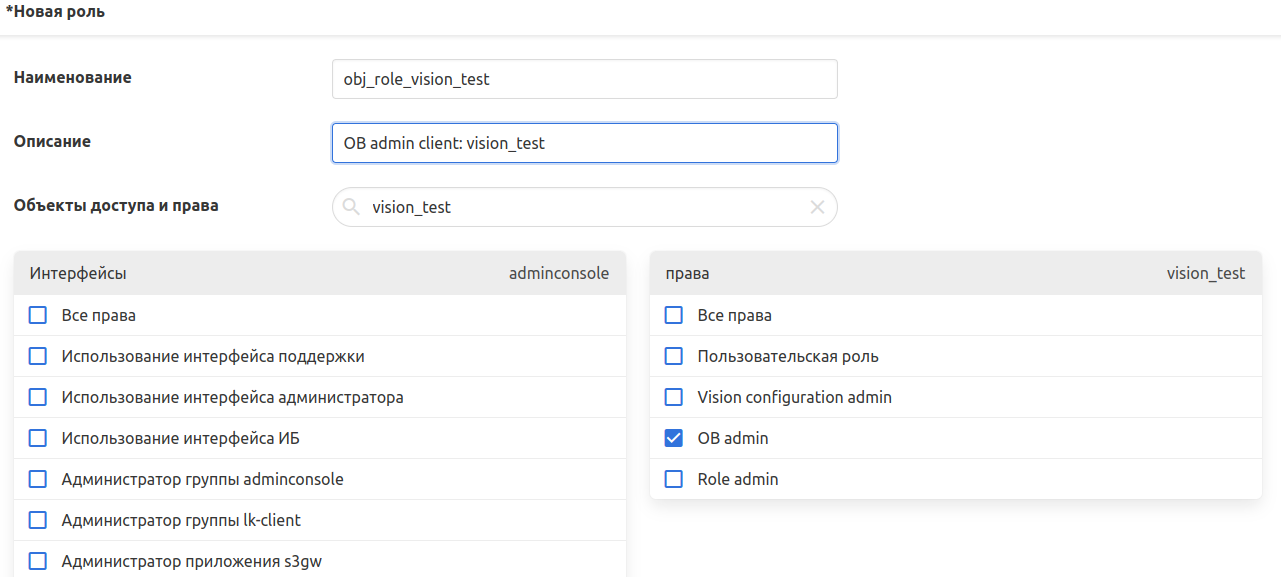The image size is (1281, 577).
Task: Check the Пользовательская роль checkbox
Action: 674,356
